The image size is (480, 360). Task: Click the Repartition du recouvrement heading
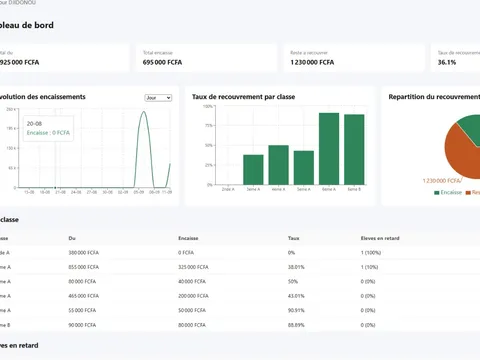pos(434,97)
